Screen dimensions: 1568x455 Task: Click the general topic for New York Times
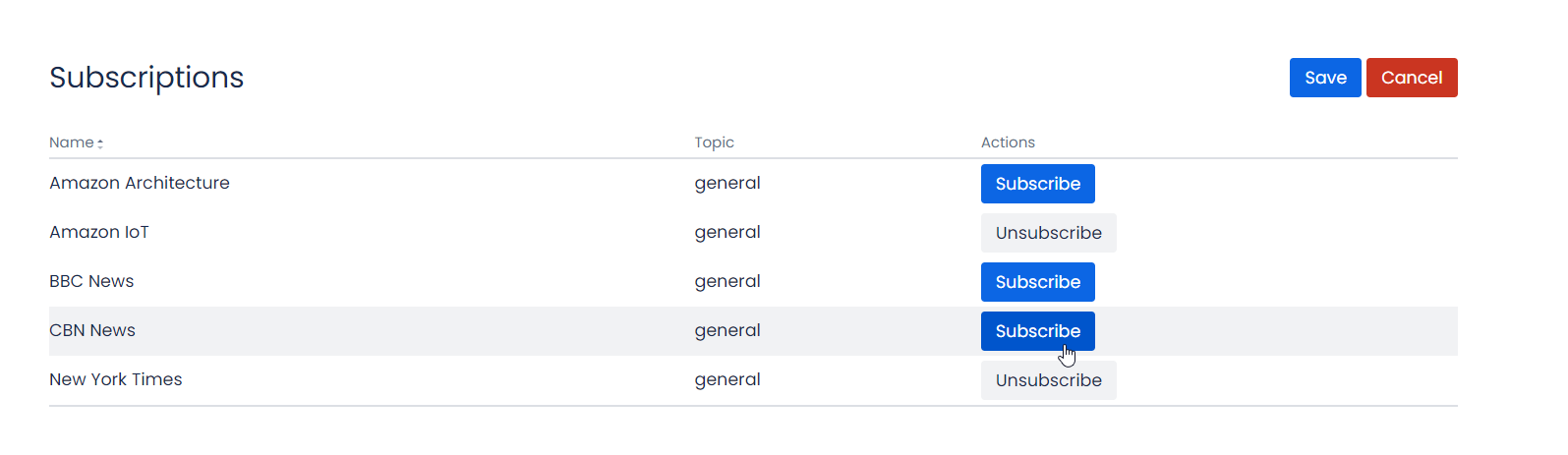point(727,379)
